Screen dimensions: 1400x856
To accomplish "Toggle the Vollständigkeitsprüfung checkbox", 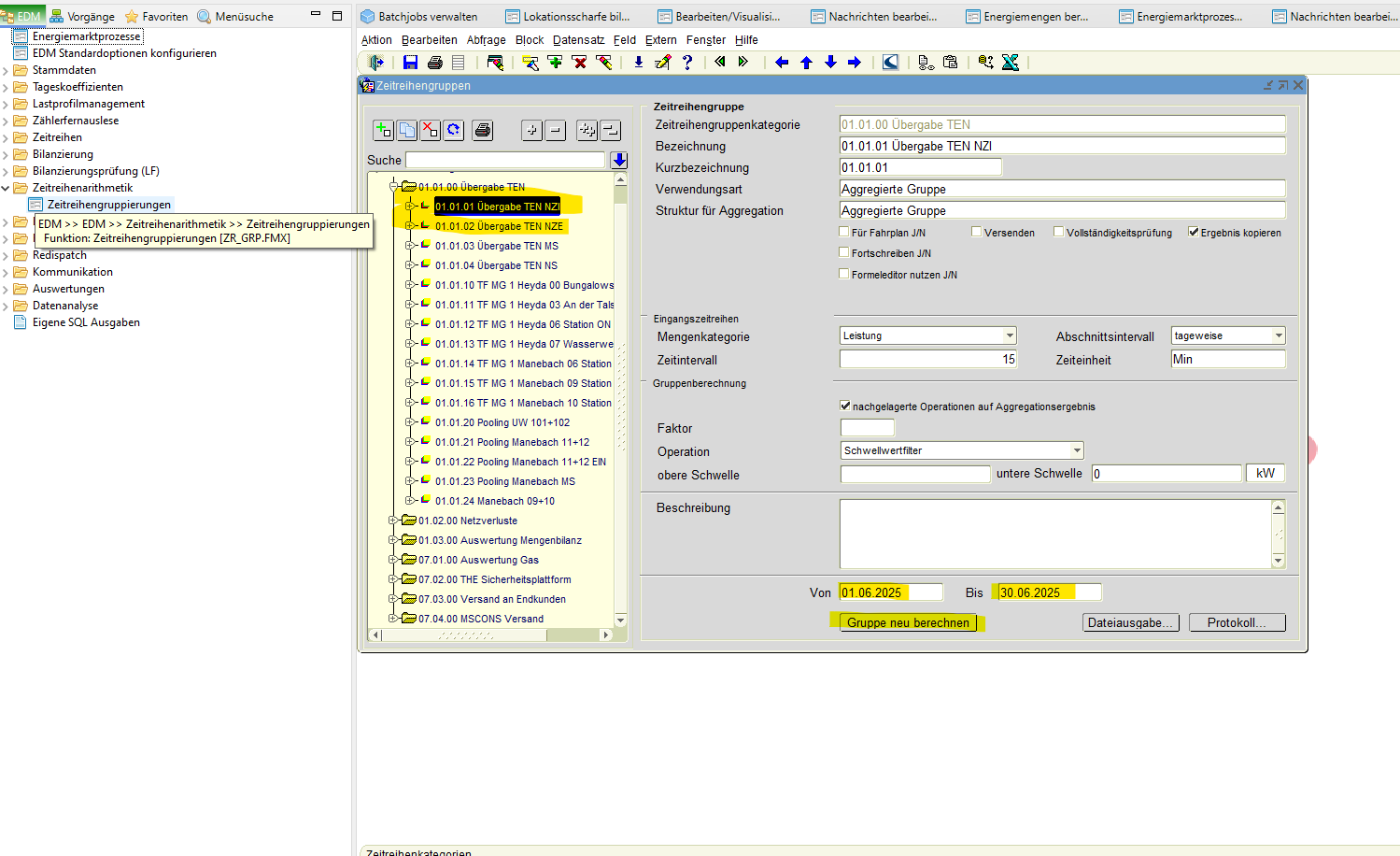I will tap(1059, 233).
